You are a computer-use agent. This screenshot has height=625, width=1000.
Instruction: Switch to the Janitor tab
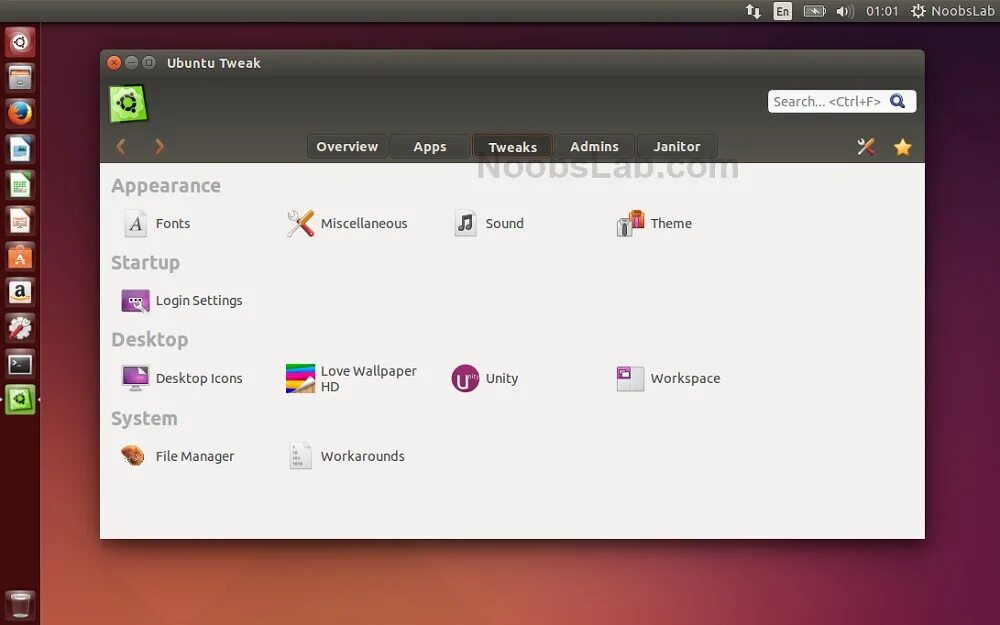677,147
